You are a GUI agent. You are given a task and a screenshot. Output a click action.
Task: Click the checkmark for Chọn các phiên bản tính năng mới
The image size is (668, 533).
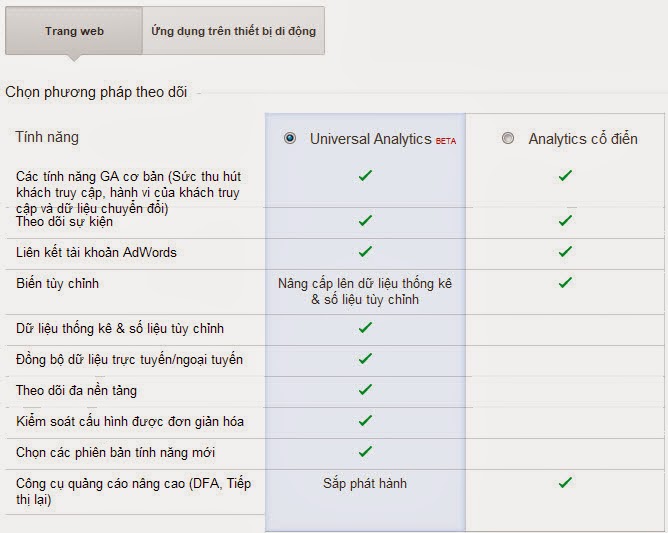click(365, 451)
